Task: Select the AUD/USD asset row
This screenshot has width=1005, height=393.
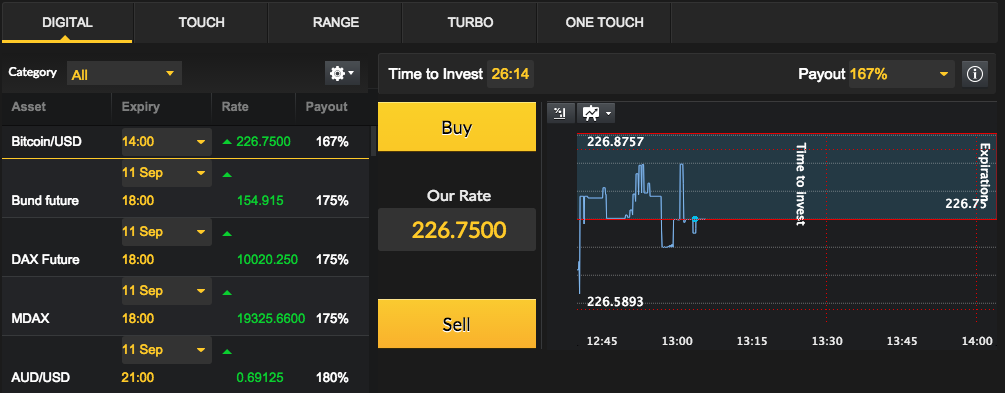Action: 185,364
